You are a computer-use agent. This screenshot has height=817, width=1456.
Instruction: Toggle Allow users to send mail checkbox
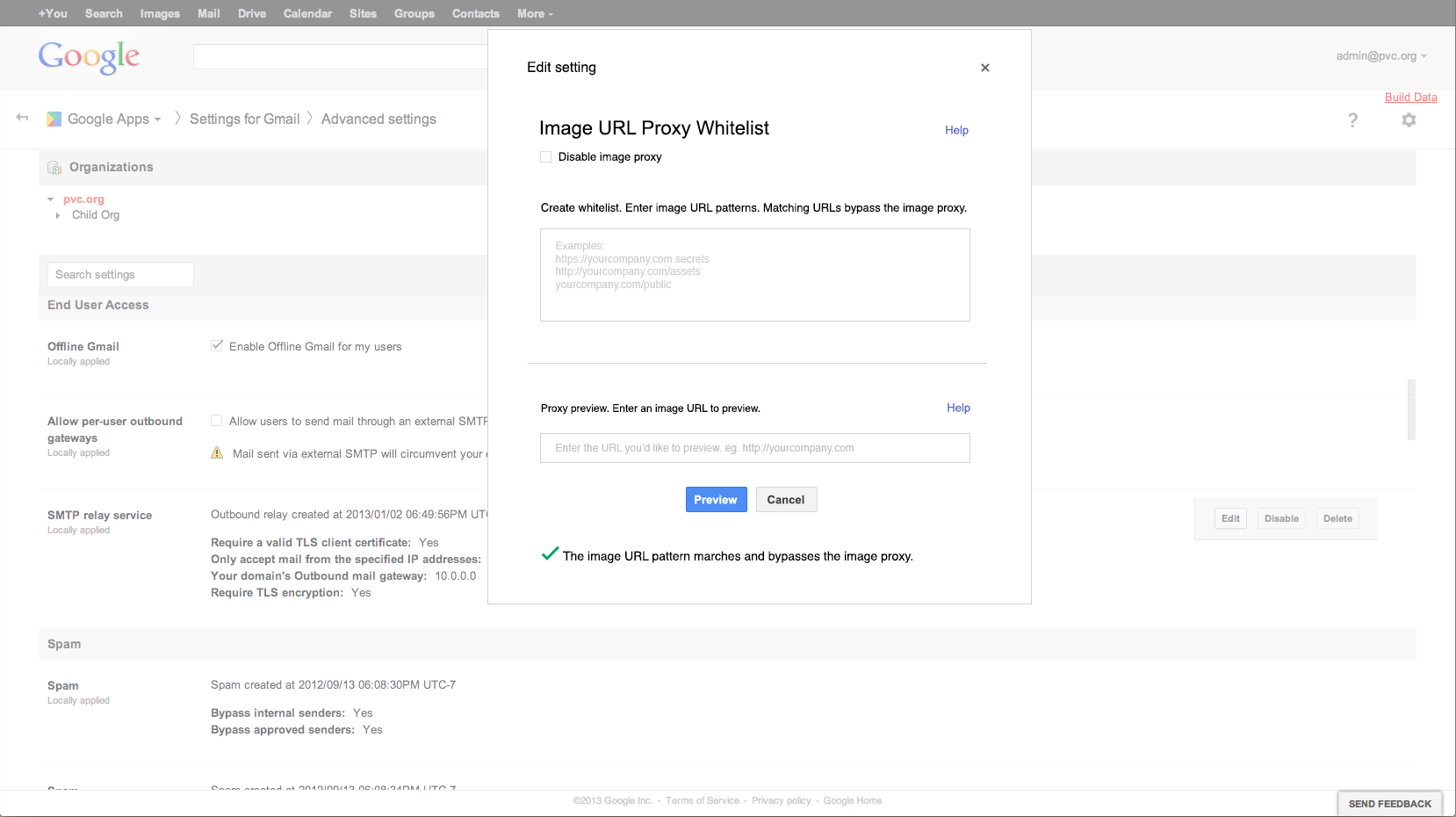click(x=216, y=421)
